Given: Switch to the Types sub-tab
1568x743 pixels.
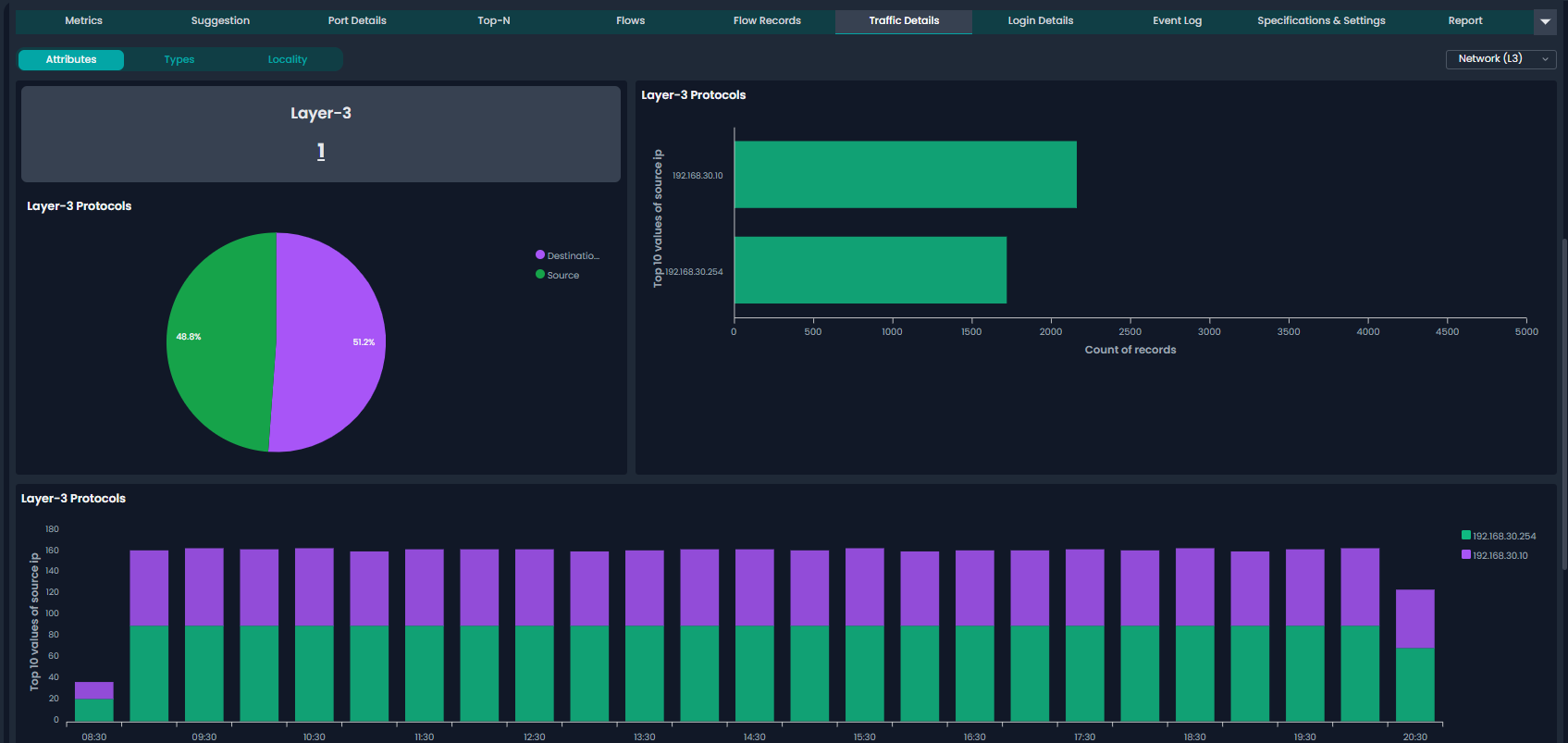Looking at the screenshot, I should [x=179, y=59].
